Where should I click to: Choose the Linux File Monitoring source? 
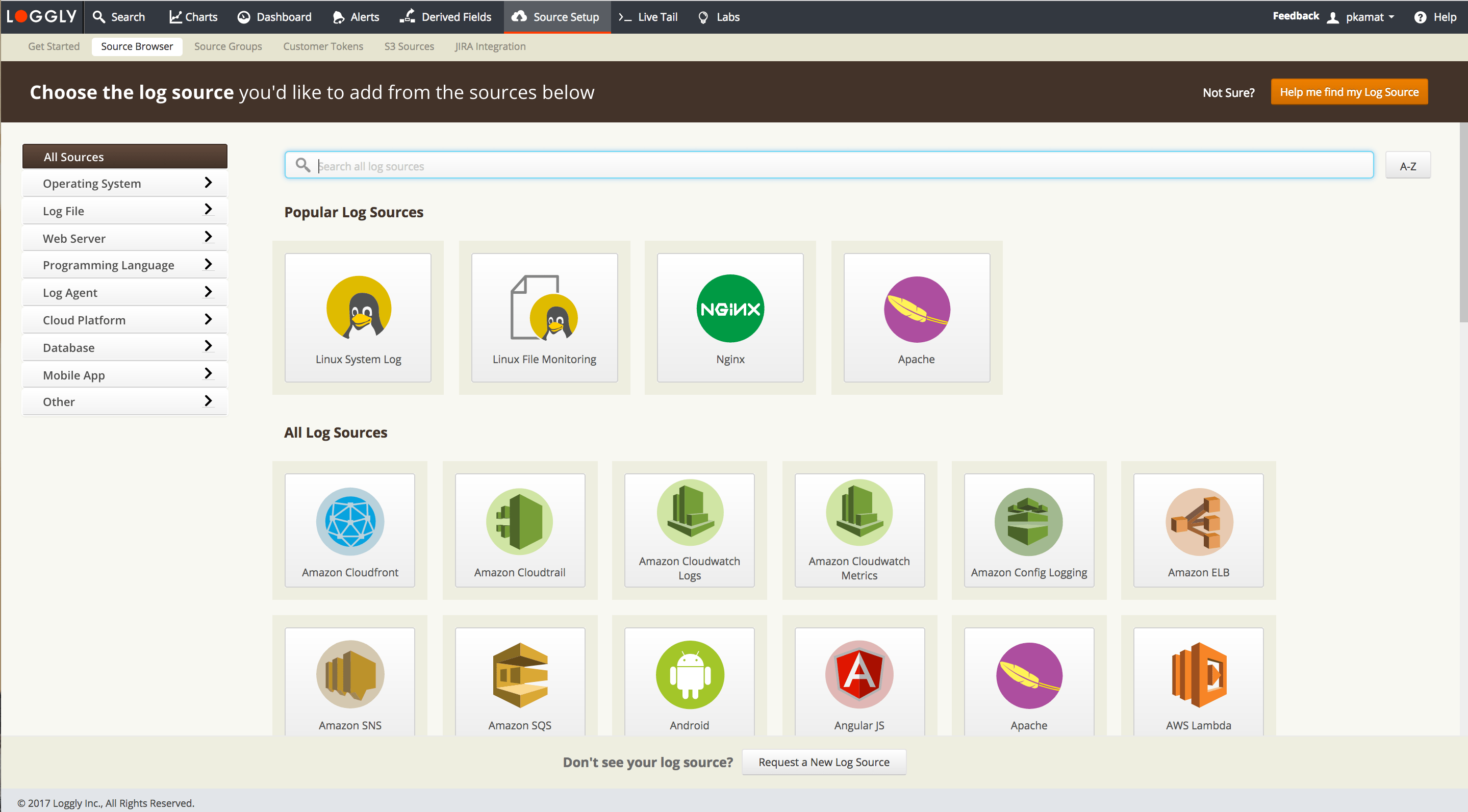tap(544, 317)
